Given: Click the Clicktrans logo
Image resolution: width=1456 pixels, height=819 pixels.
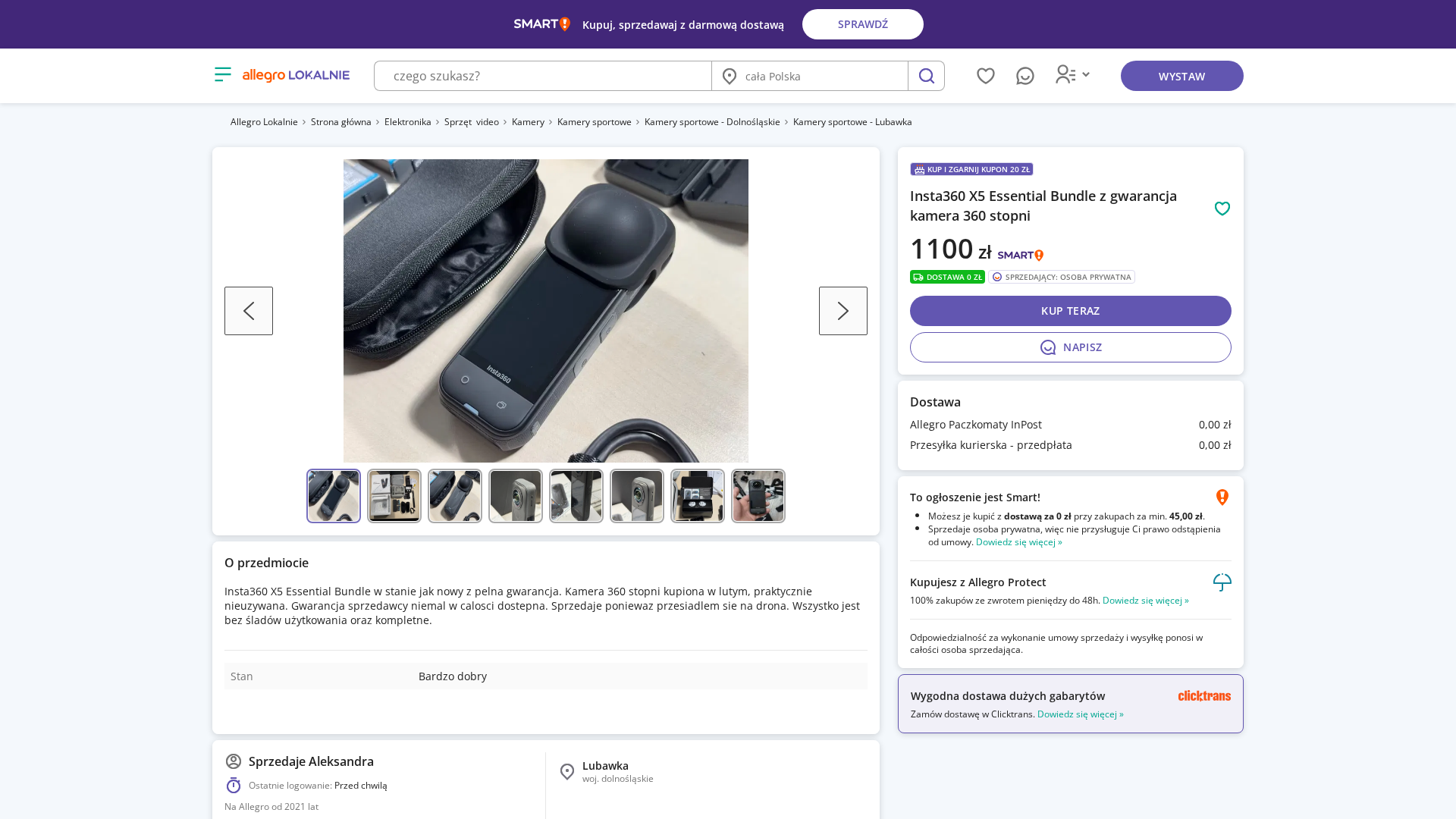Looking at the screenshot, I should pyautogui.click(x=1204, y=696).
